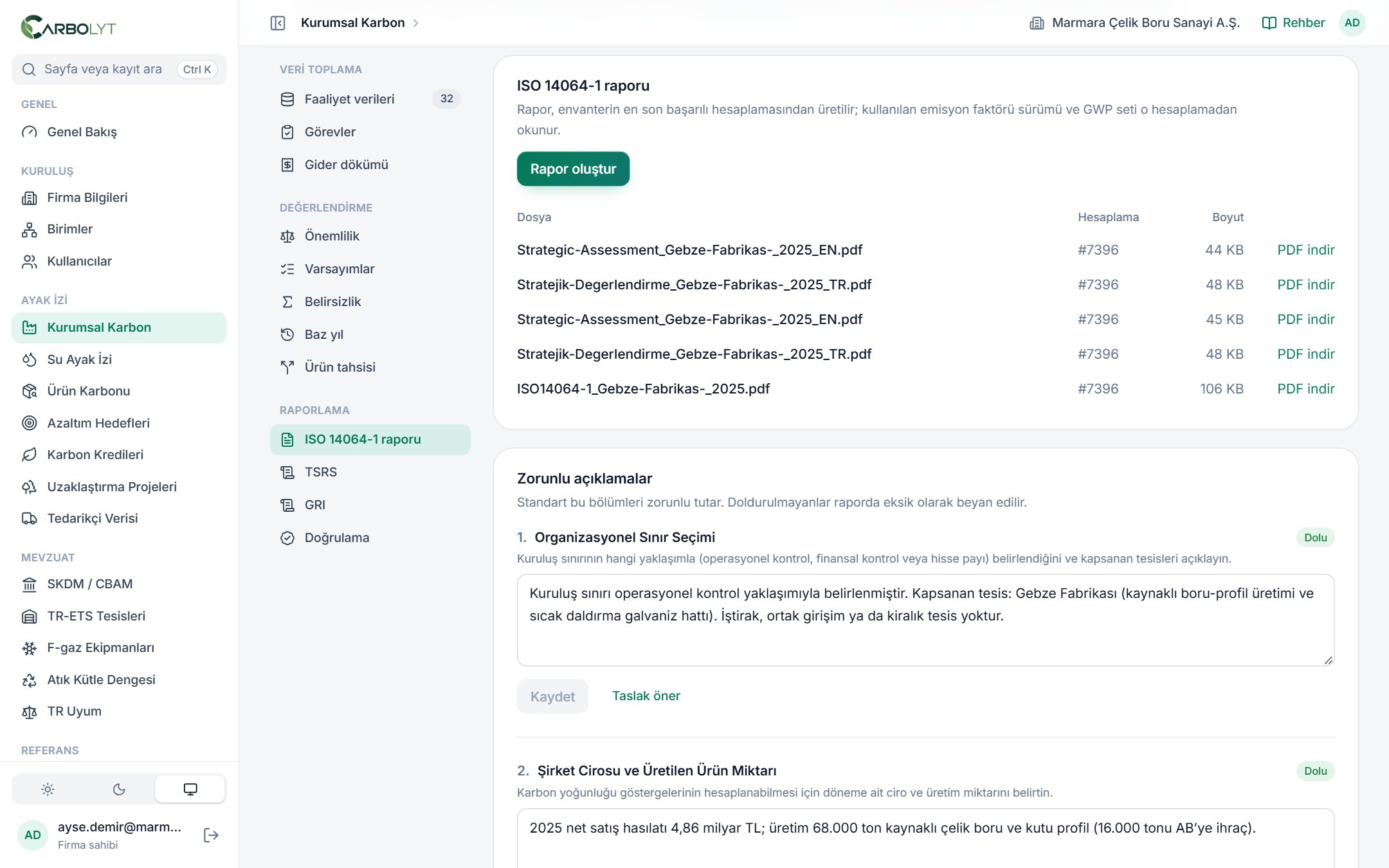Image resolution: width=1389 pixels, height=868 pixels.
Task: Open Önemlilik assessment
Action: tap(370, 236)
